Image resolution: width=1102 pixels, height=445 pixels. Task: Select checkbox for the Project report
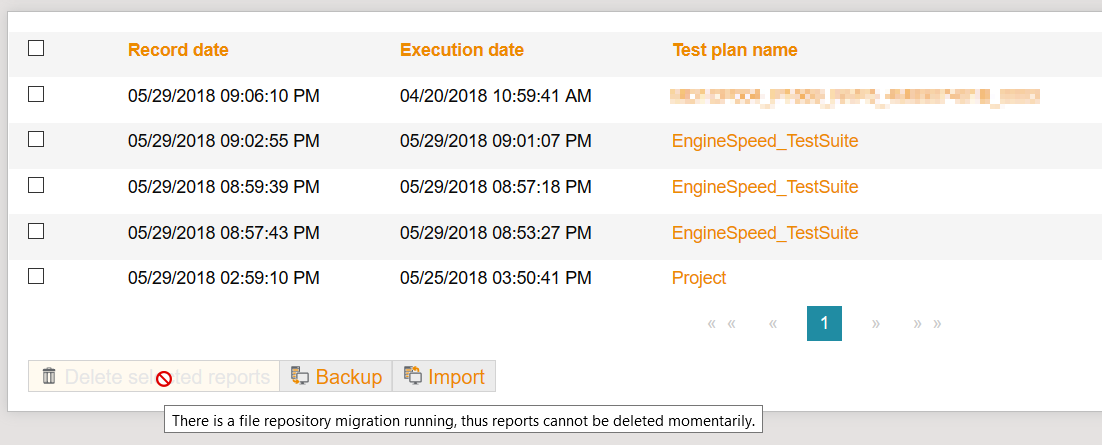[x=36, y=277]
